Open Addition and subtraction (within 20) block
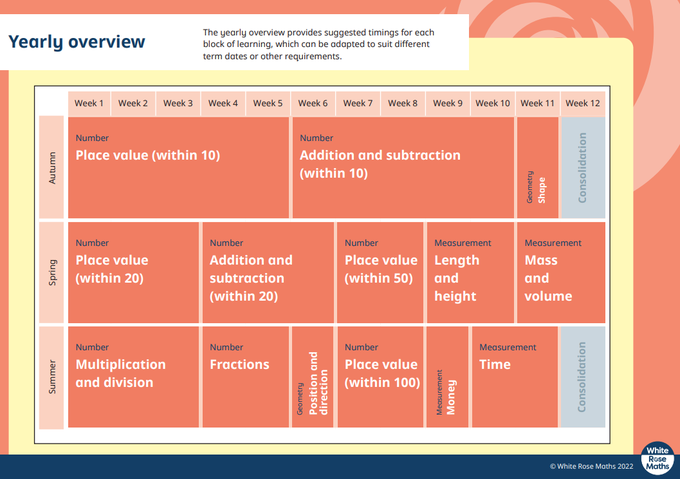680x479 pixels. 268,272
